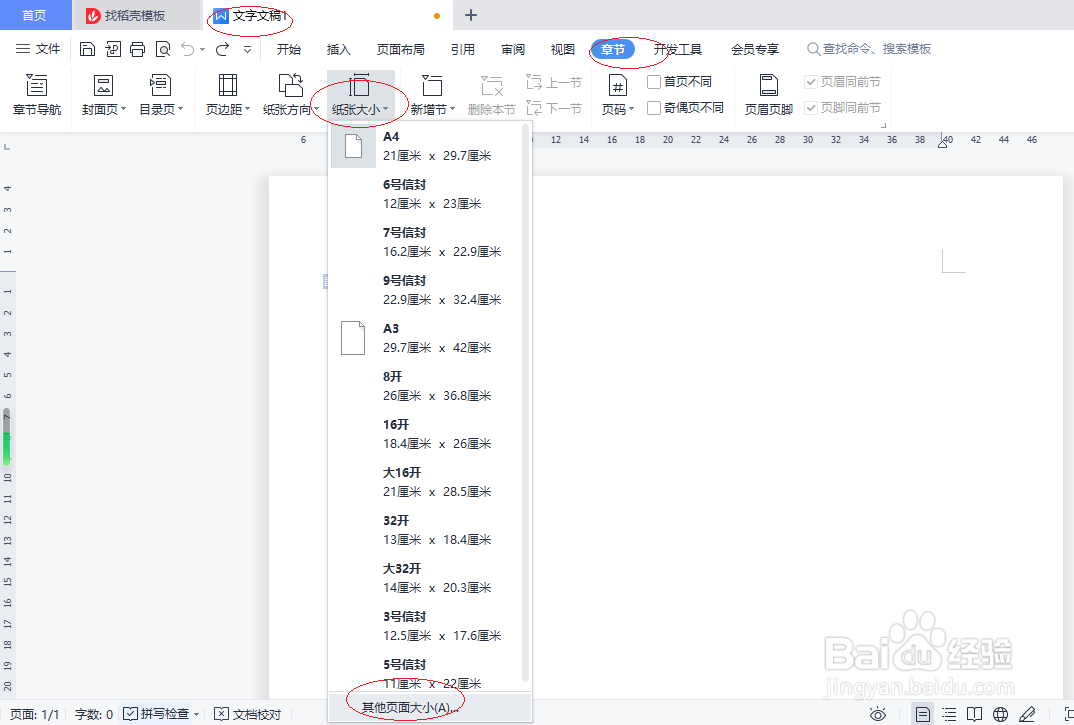Open the 页码 page number tool
This screenshot has width=1074, height=725.
pyautogui.click(x=617, y=95)
